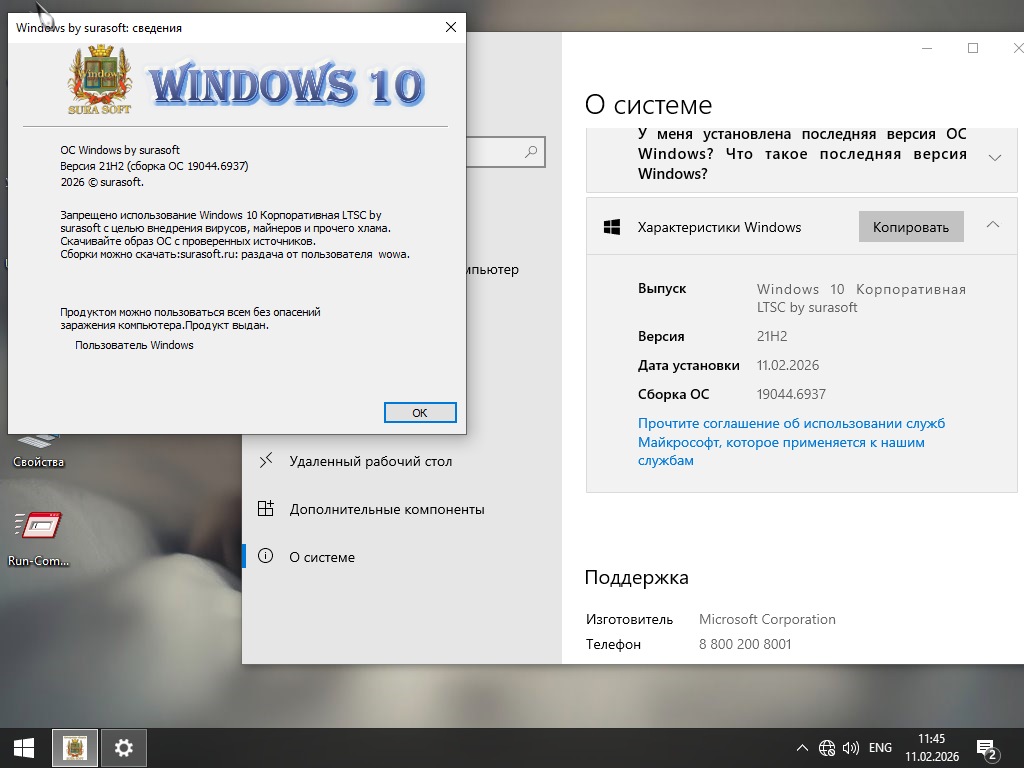Viewport: 1024px width, 768px height.
Task: Click the Пользователь Windows text in dialog
Action: tap(134, 345)
